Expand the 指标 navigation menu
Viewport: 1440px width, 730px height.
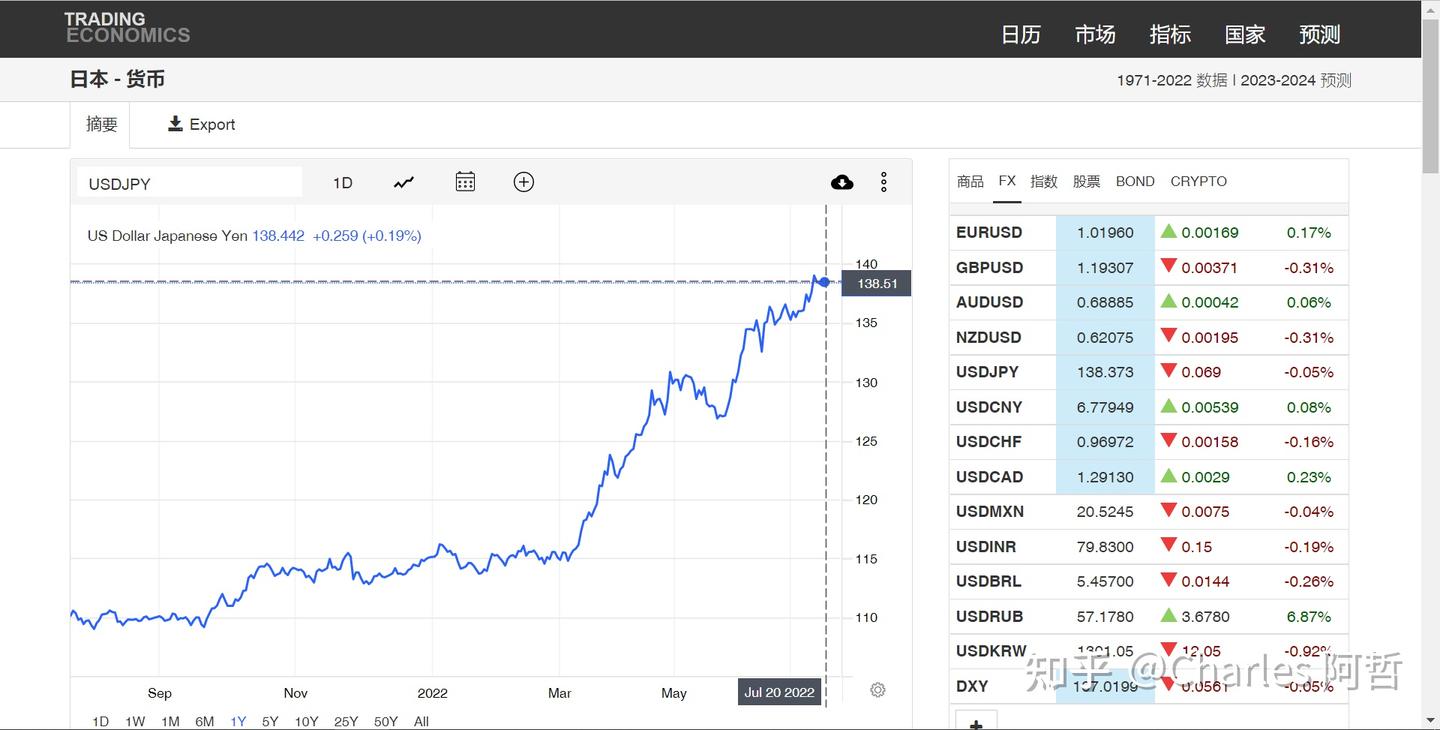pos(1170,34)
